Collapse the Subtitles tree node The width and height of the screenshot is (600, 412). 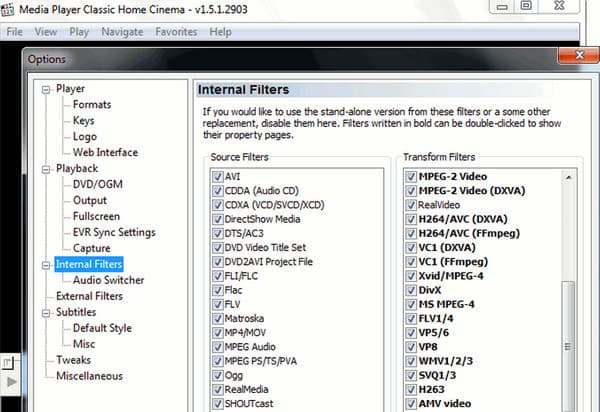46,313
